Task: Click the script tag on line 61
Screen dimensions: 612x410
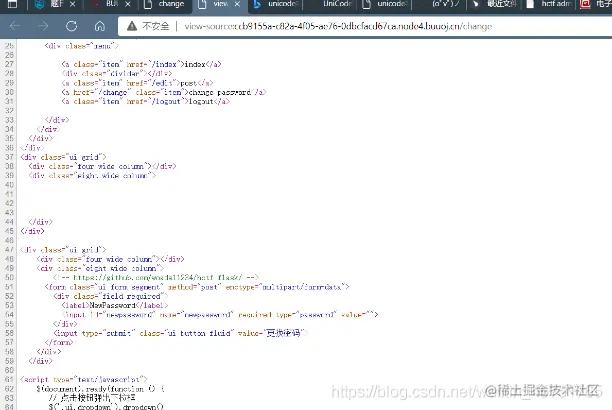Action: point(84,379)
